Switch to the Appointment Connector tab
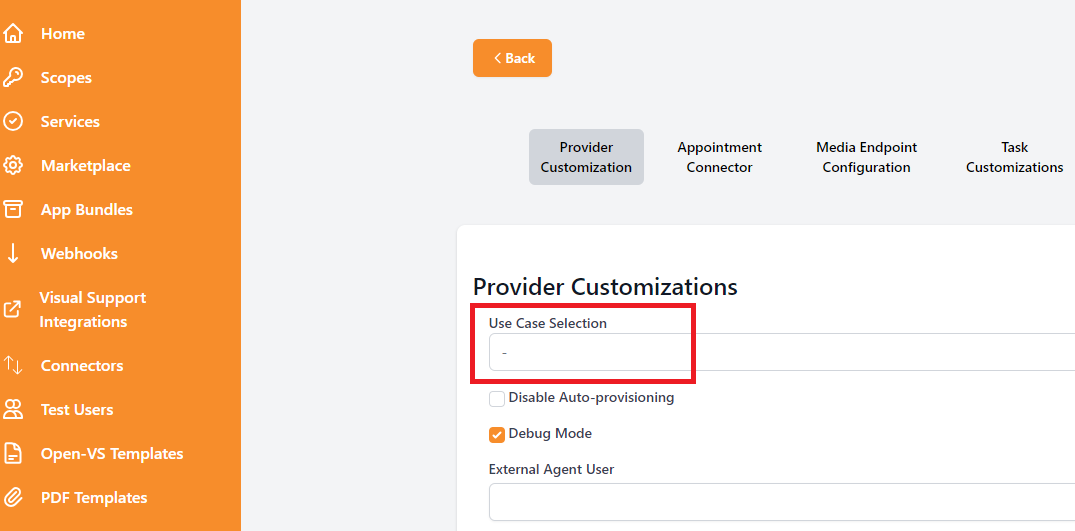 [719, 157]
